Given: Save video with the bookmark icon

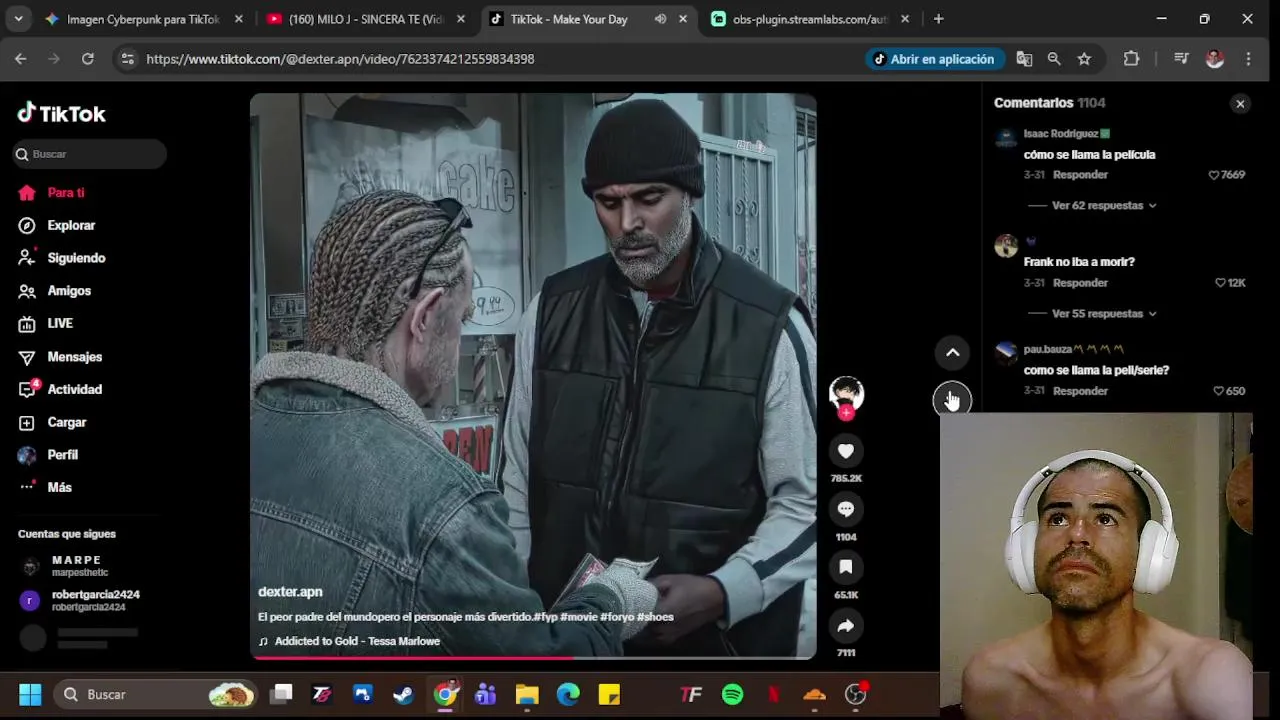Looking at the screenshot, I should click(x=846, y=568).
